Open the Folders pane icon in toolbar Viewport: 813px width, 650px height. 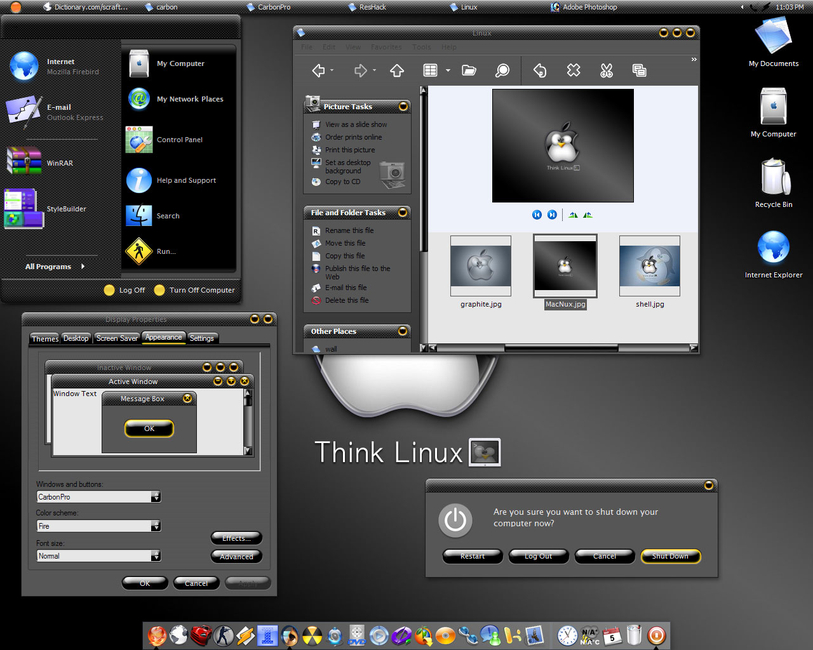[469, 70]
